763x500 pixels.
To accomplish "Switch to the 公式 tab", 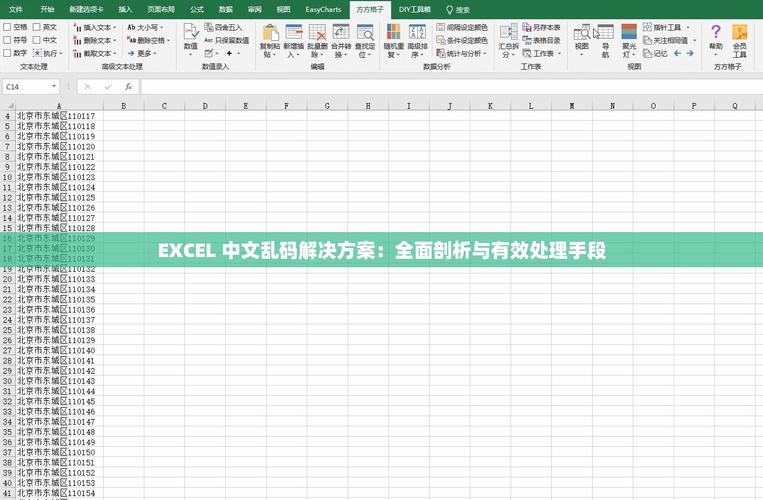I will (197, 9).
